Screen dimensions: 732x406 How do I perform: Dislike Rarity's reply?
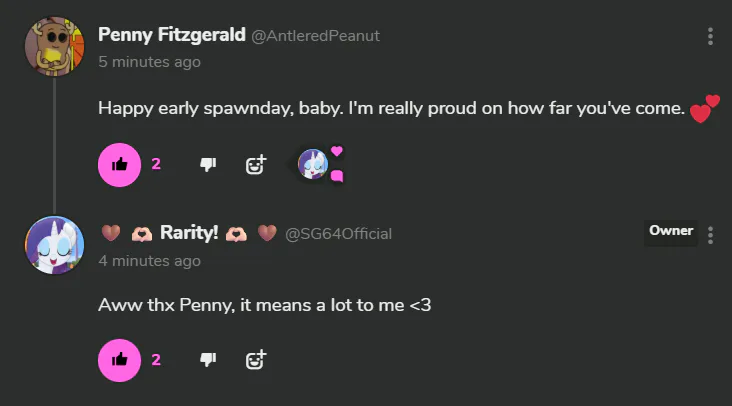pyautogui.click(x=208, y=359)
